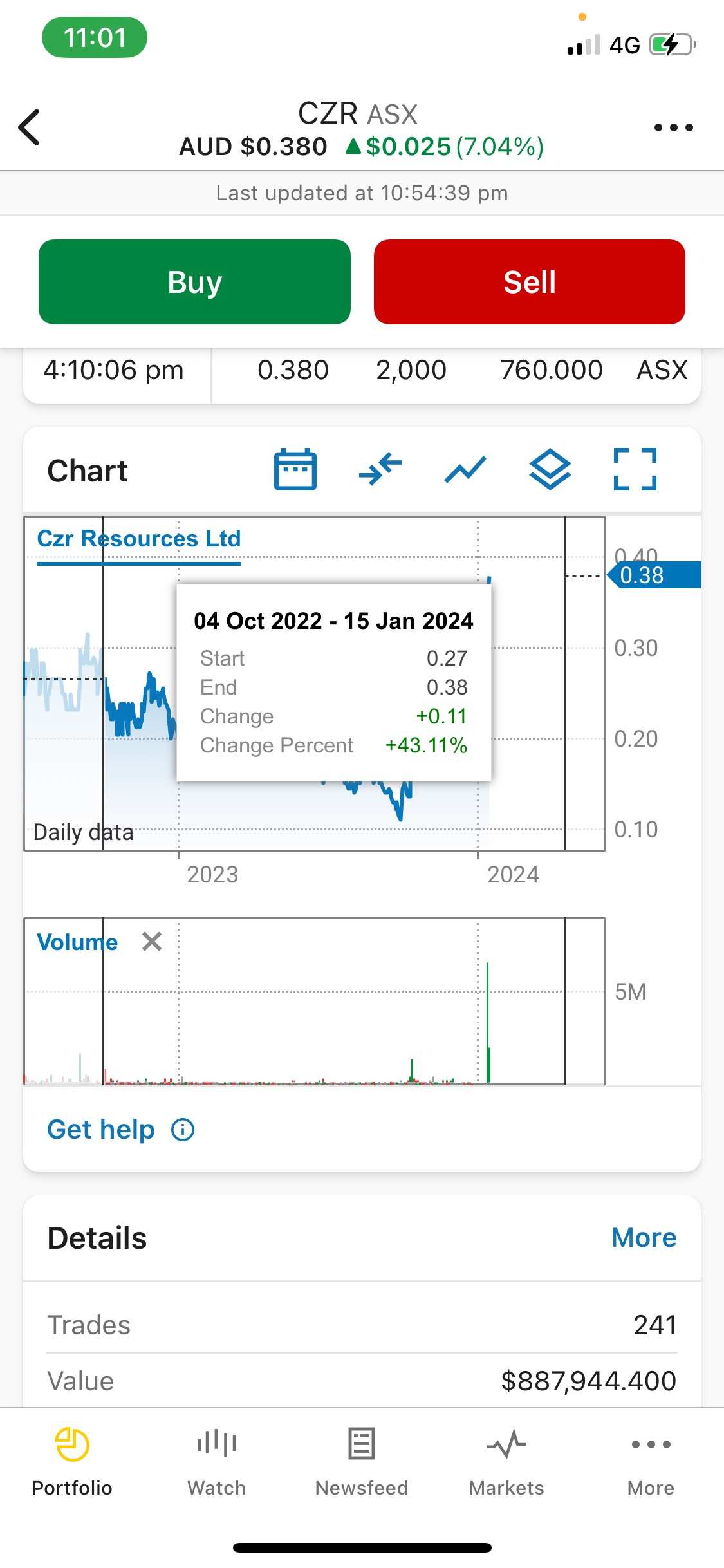
Task: Remove the Volume indicator with X
Action: 152,942
